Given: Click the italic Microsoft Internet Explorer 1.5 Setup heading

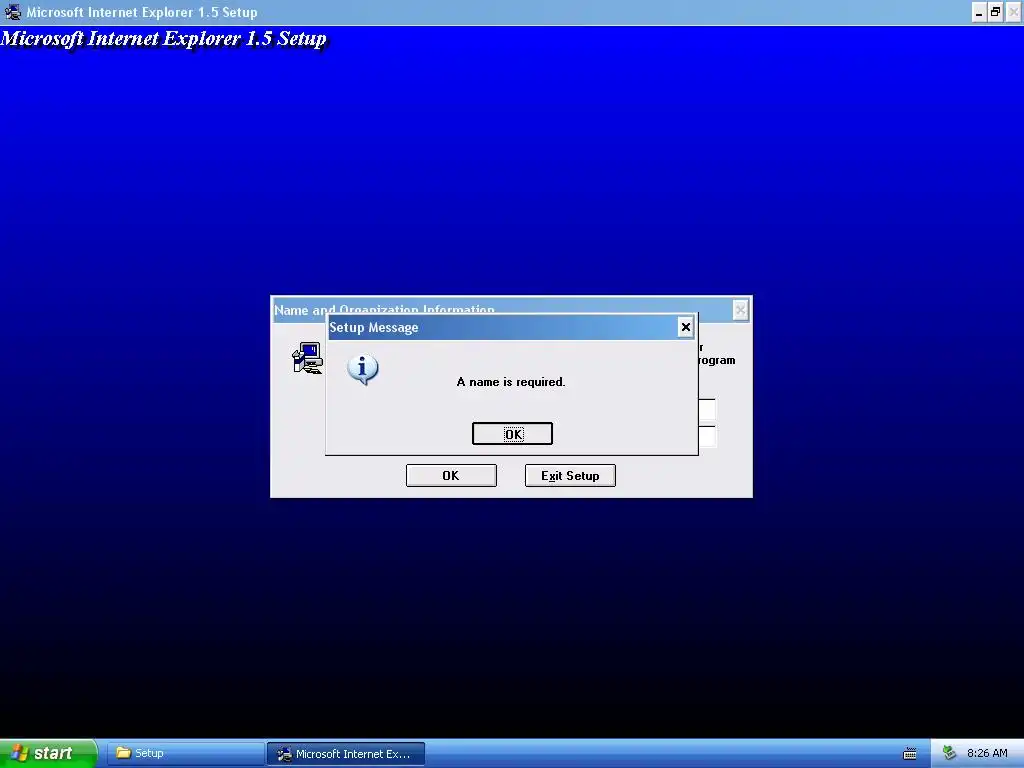Looking at the screenshot, I should (x=164, y=39).
